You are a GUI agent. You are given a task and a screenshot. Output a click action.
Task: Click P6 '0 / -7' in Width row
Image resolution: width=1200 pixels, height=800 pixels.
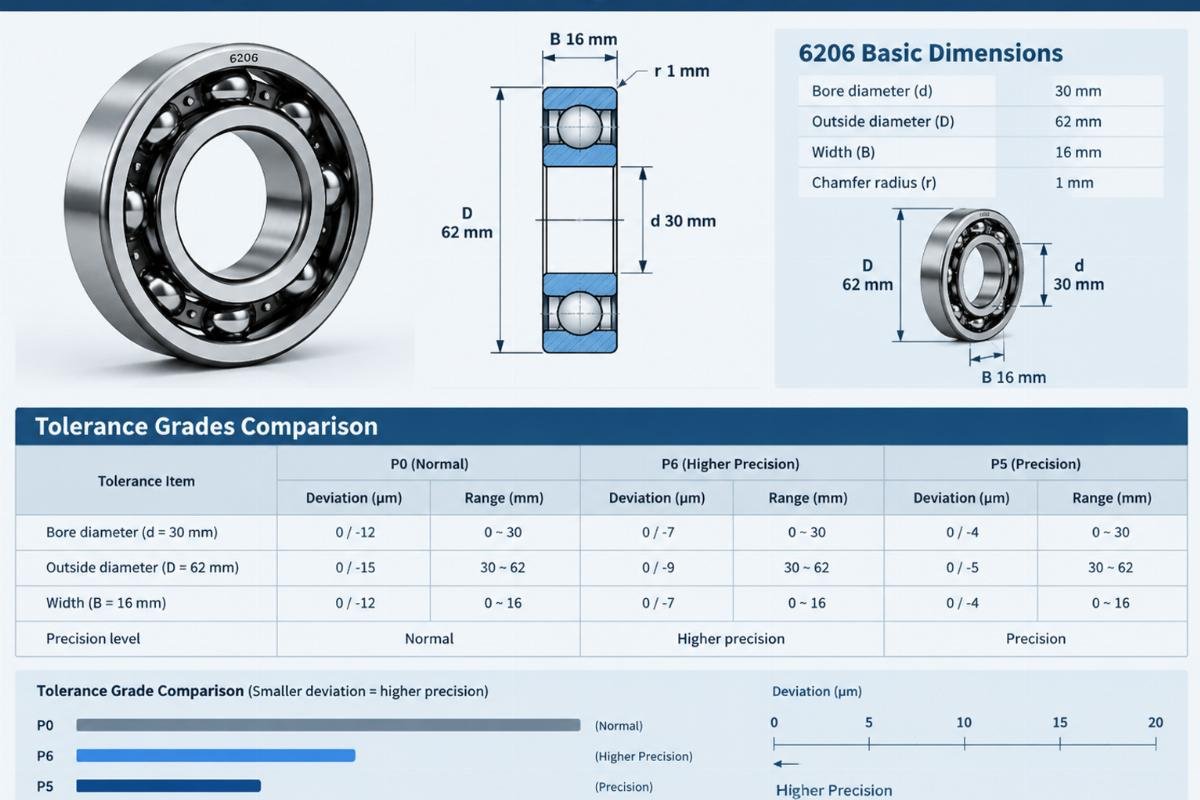(x=658, y=603)
